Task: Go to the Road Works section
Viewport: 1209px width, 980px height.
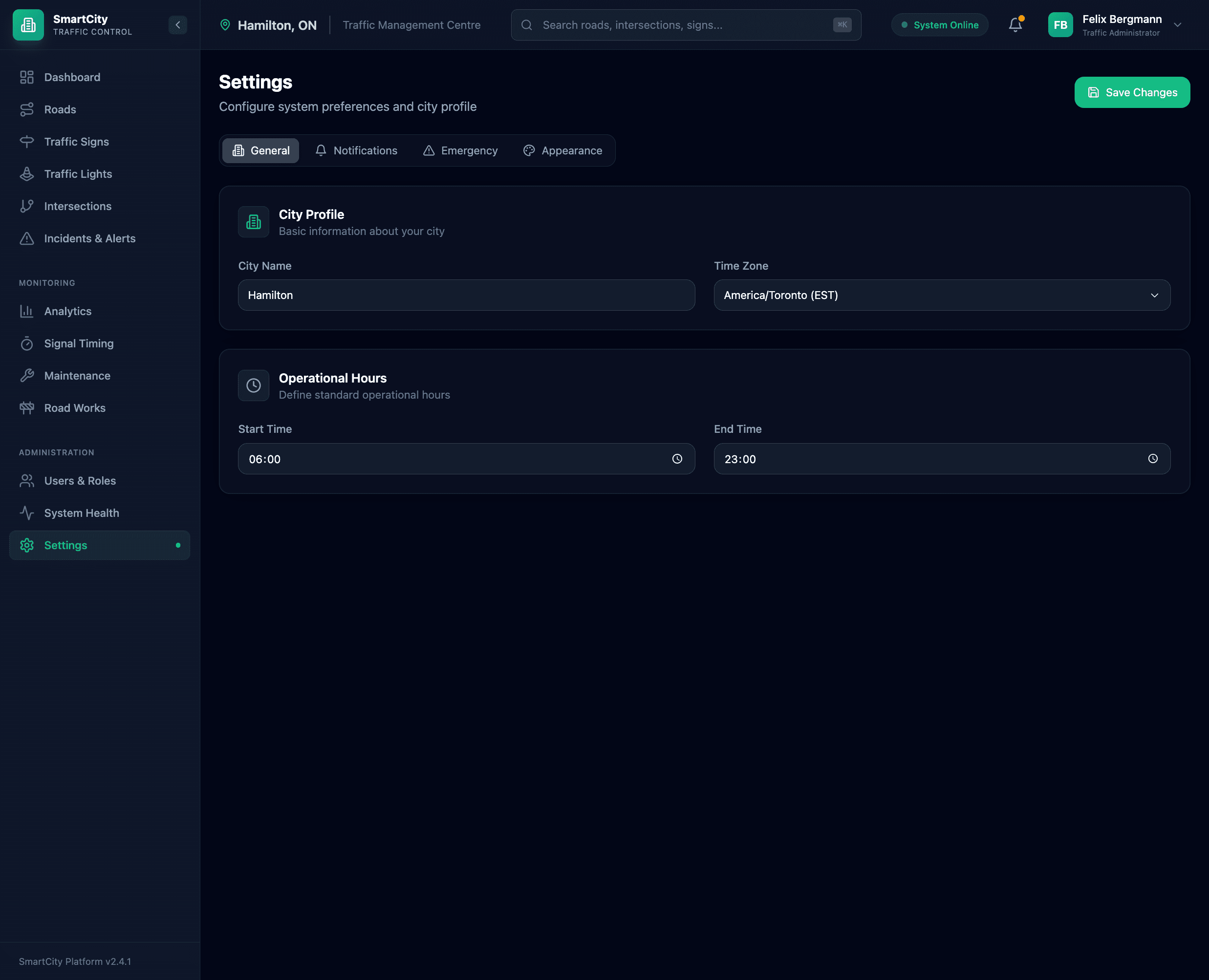Action: (75, 407)
